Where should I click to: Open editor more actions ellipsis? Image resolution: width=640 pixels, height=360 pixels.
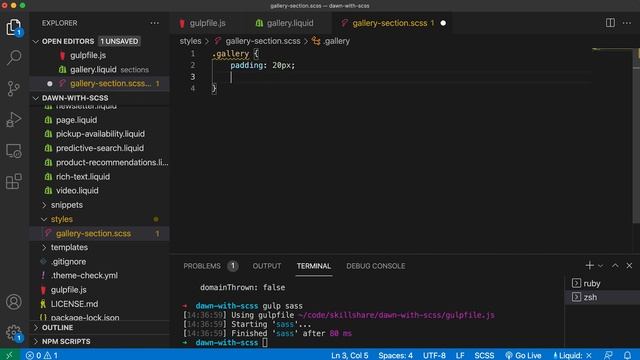[627, 23]
